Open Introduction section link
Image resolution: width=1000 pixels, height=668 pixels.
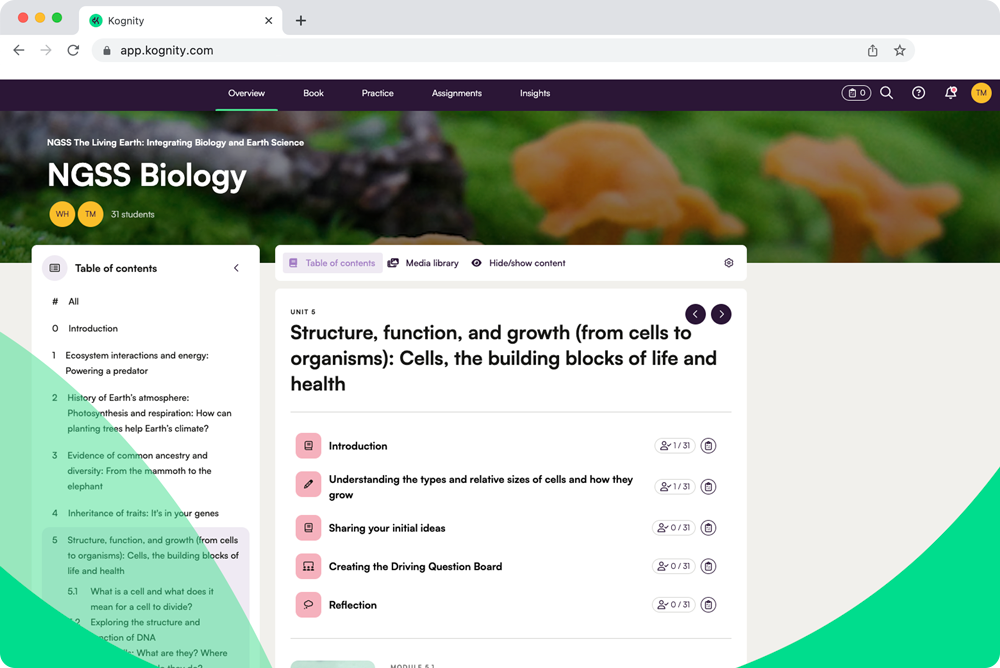[x=358, y=446]
